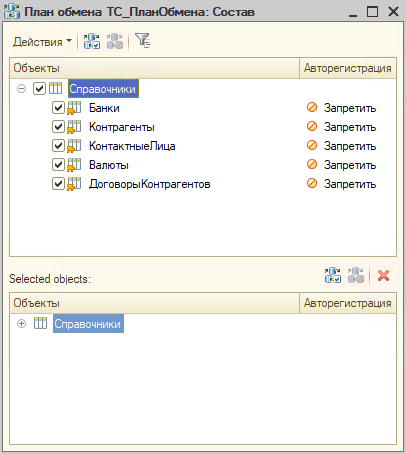Click the lower Авторегистрация column header
The width and height of the screenshot is (406, 454).
tap(348, 303)
